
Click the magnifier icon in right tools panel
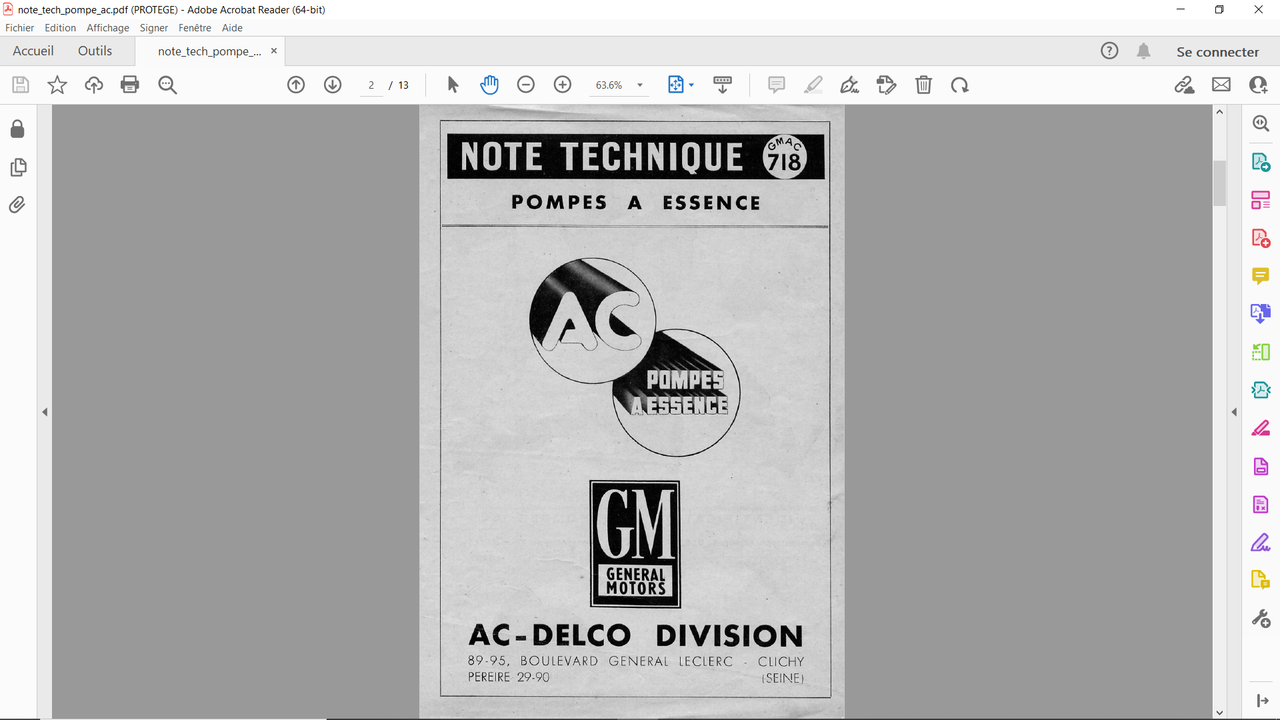pyautogui.click(x=1260, y=124)
